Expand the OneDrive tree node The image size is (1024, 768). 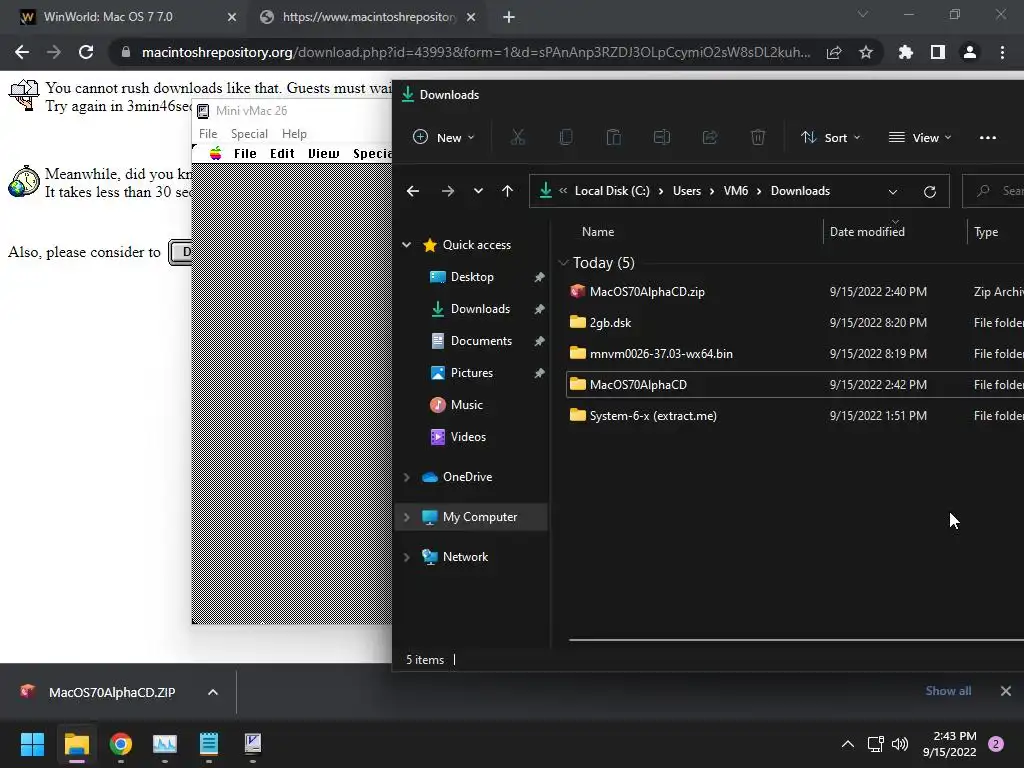(406, 477)
